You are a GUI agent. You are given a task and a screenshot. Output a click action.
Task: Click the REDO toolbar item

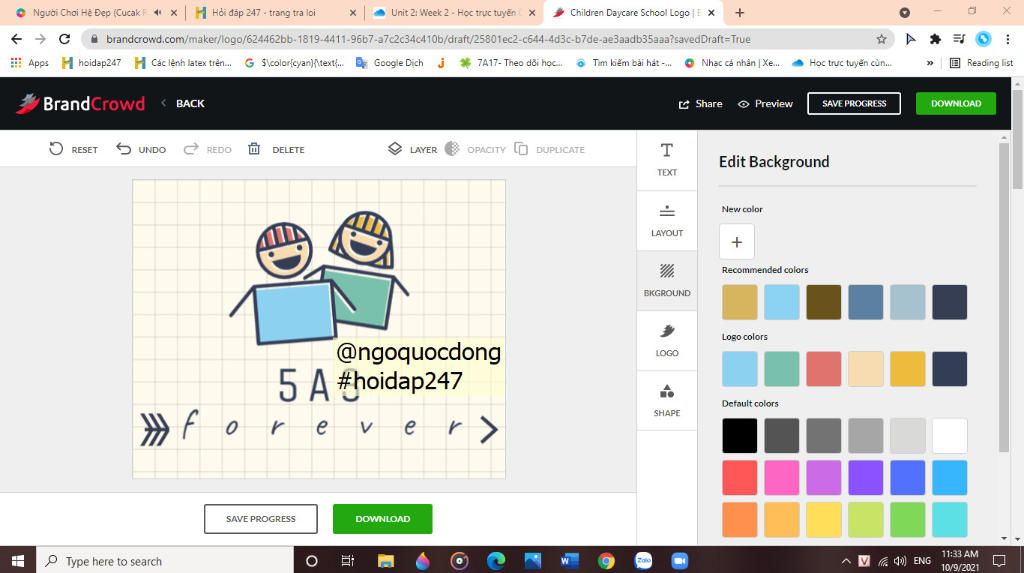[x=208, y=149]
